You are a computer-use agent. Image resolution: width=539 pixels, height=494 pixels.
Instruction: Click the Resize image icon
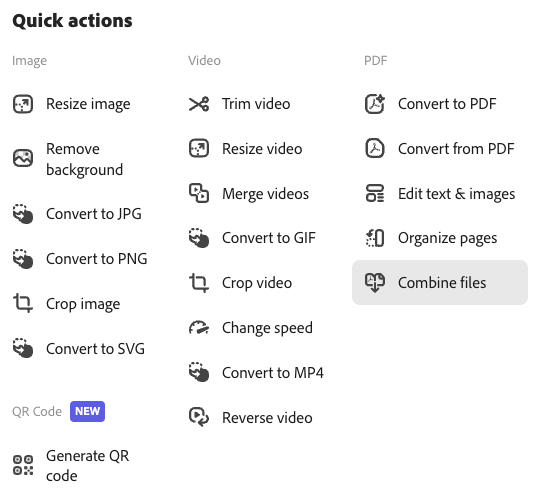pyautogui.click(x=23, y=104)
